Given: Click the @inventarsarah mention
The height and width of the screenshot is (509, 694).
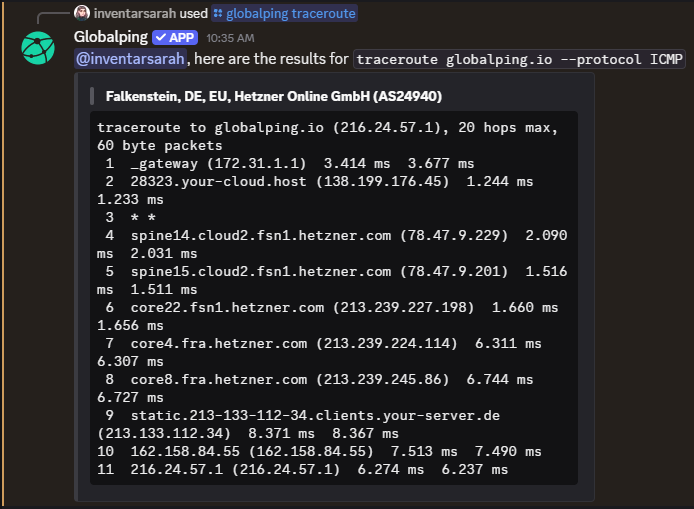Looking at the screenshot, I should (x=130, y=59).
